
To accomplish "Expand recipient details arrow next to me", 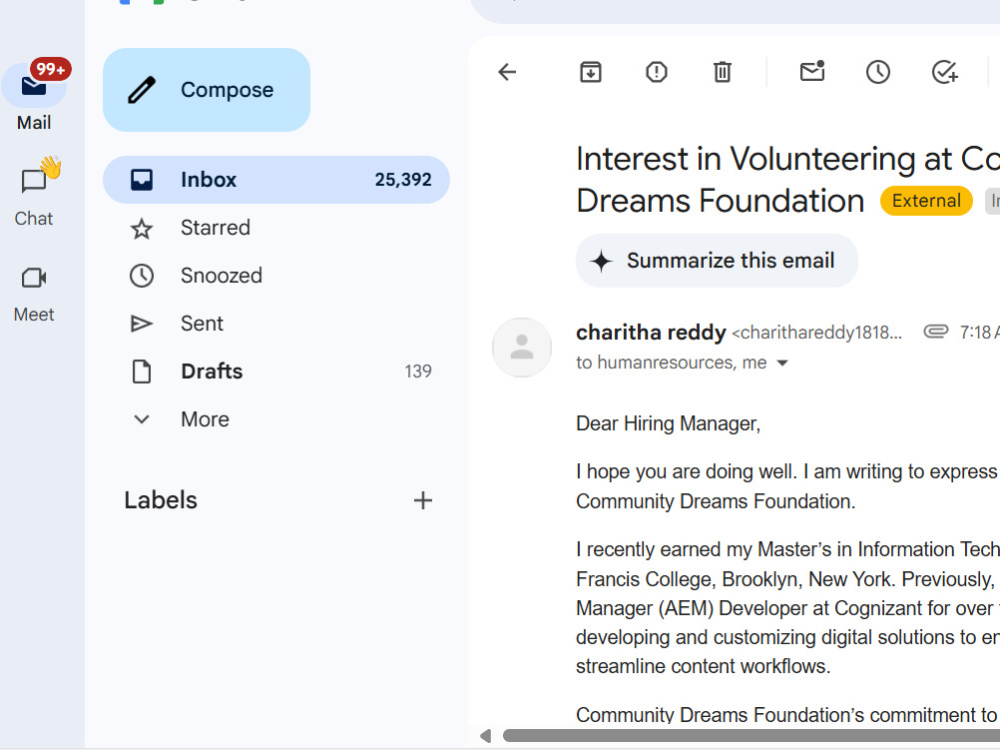I will [782, 363].
